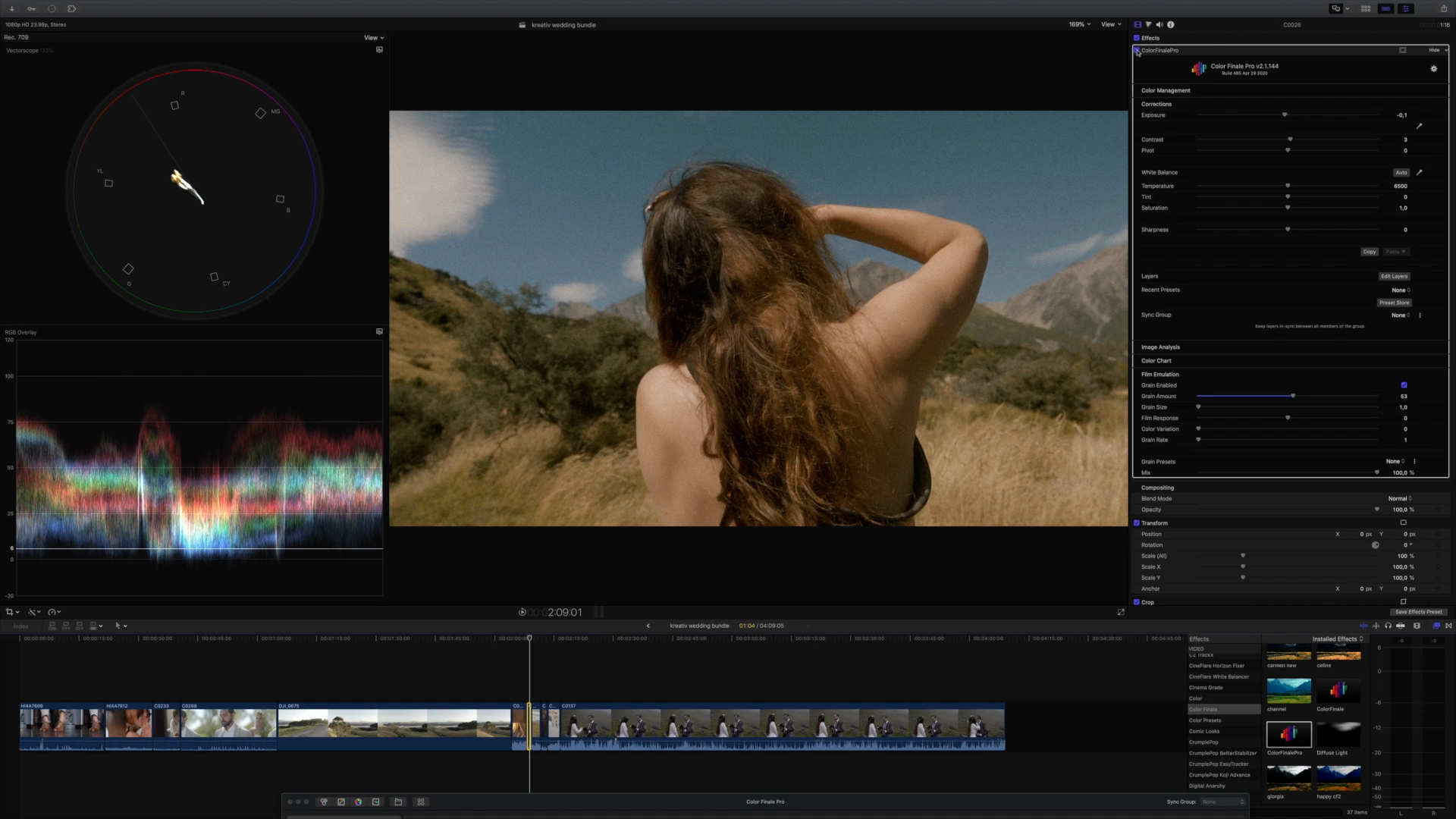
Task: Click the Copy button under Corrections
Action: [x=1370, y=252]
